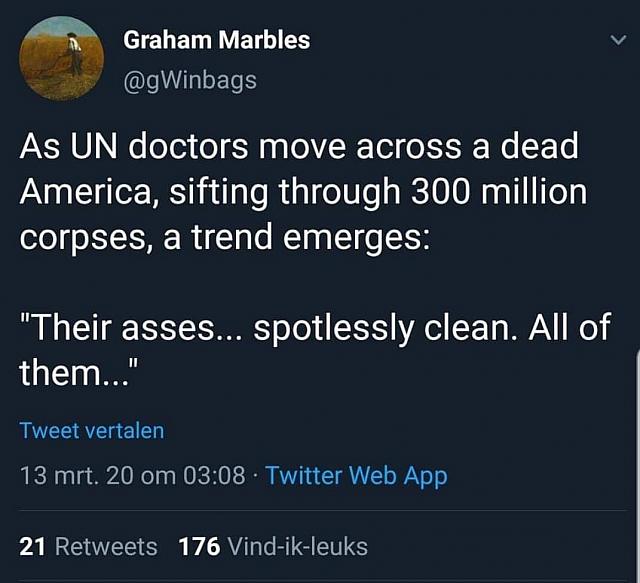Visit the @gWinbags handle
The width and height of the screenshot is (640, 583).
click(190, 80)
